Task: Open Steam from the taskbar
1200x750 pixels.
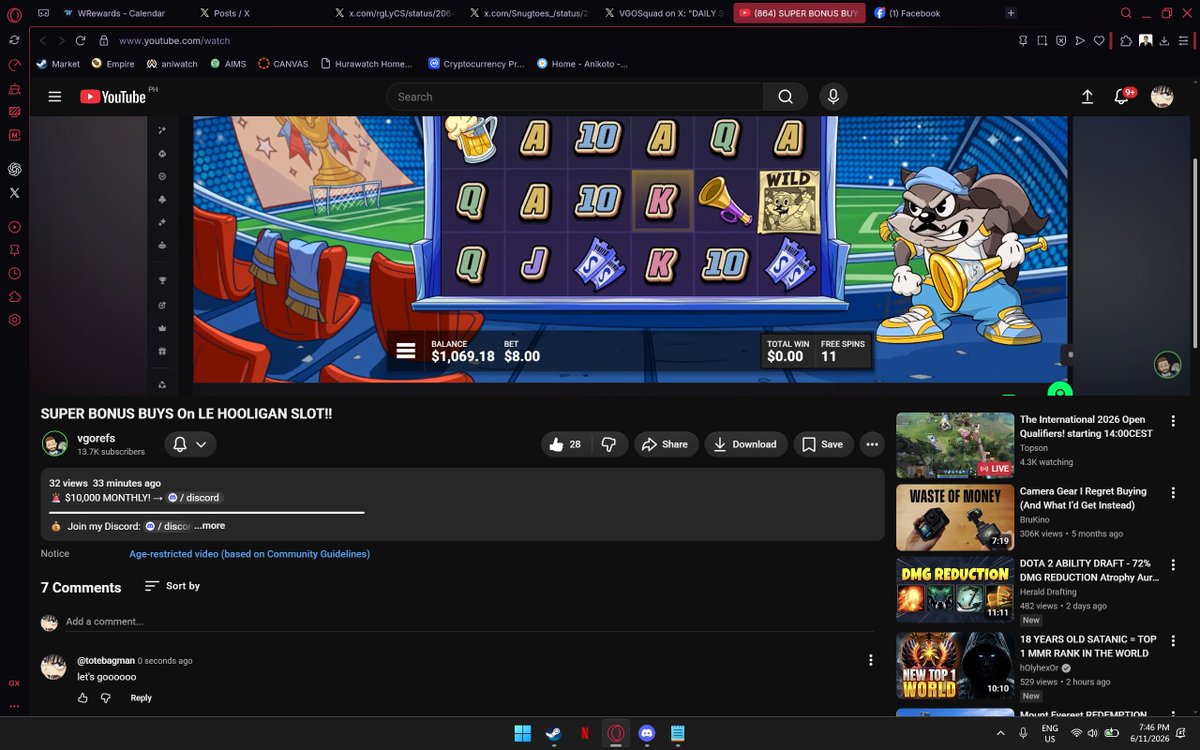Action: 553,734
